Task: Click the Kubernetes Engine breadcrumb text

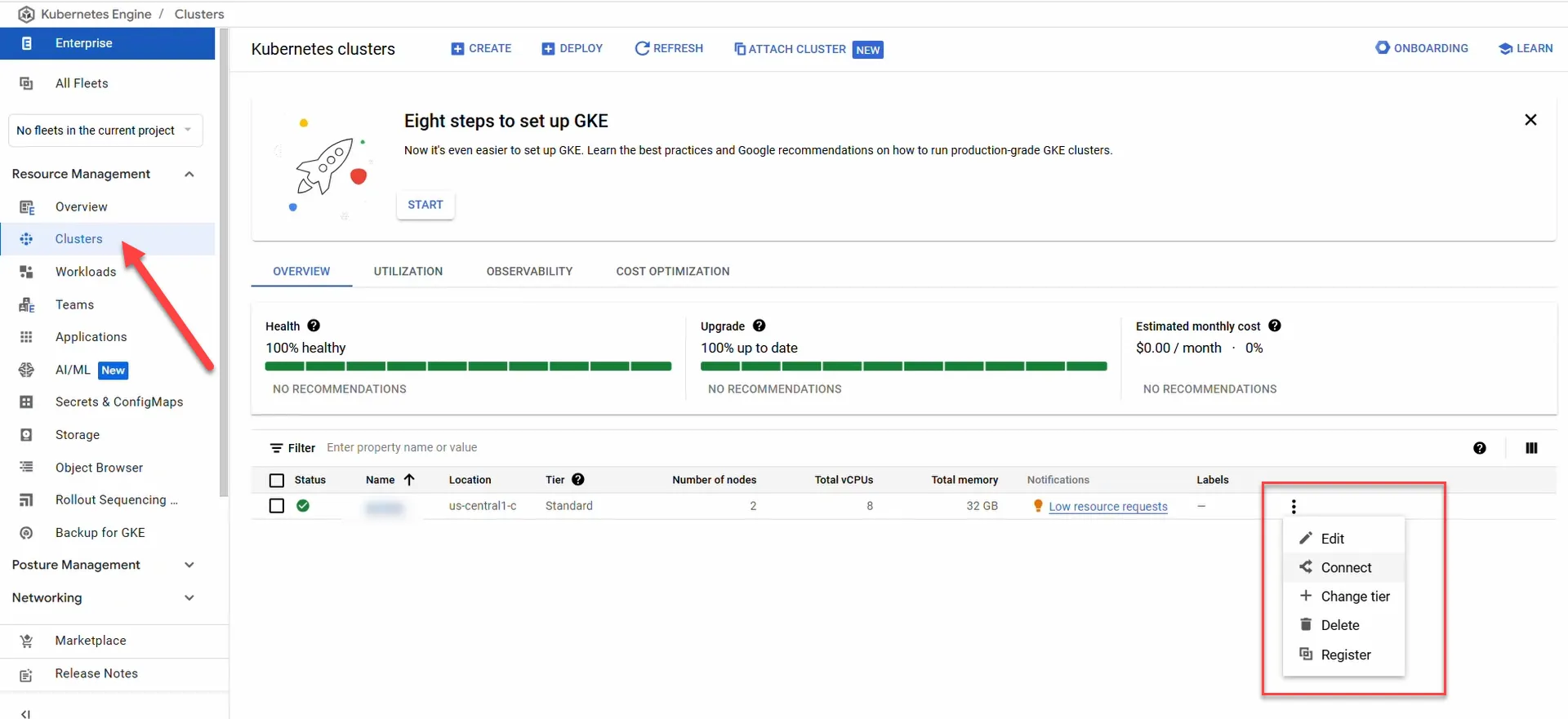Action: tap(96, 14)
